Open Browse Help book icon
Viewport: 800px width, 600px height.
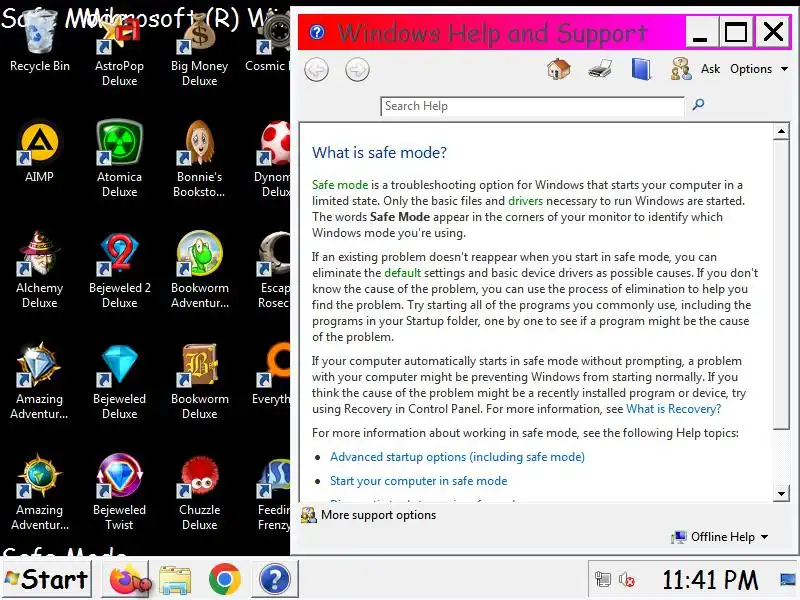641,69
